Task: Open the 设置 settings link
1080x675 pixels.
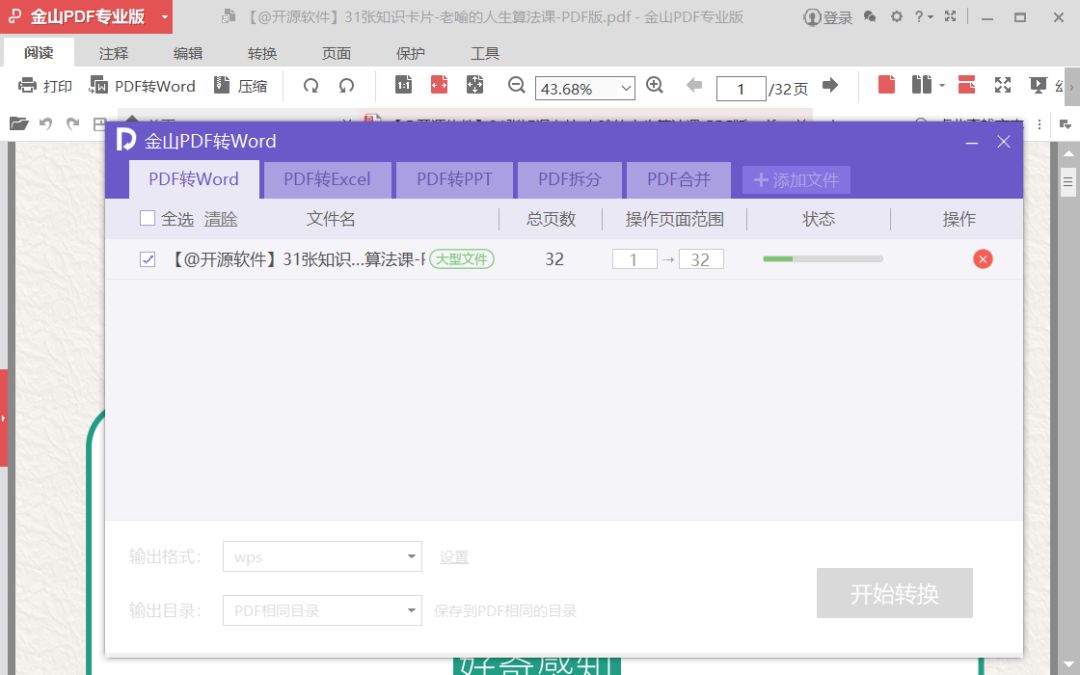Action: pos(453,557)
